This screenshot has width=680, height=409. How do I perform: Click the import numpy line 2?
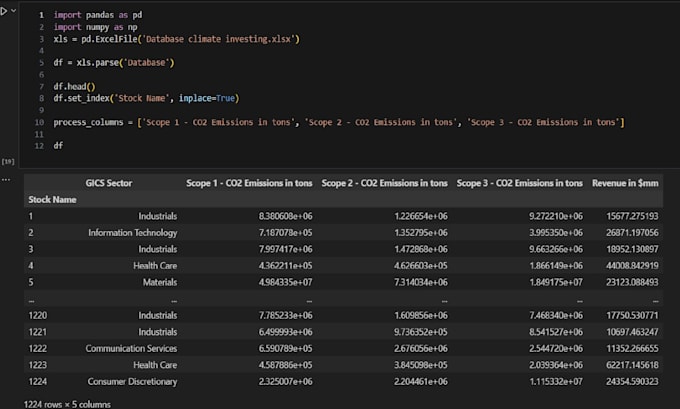(95, 27)
